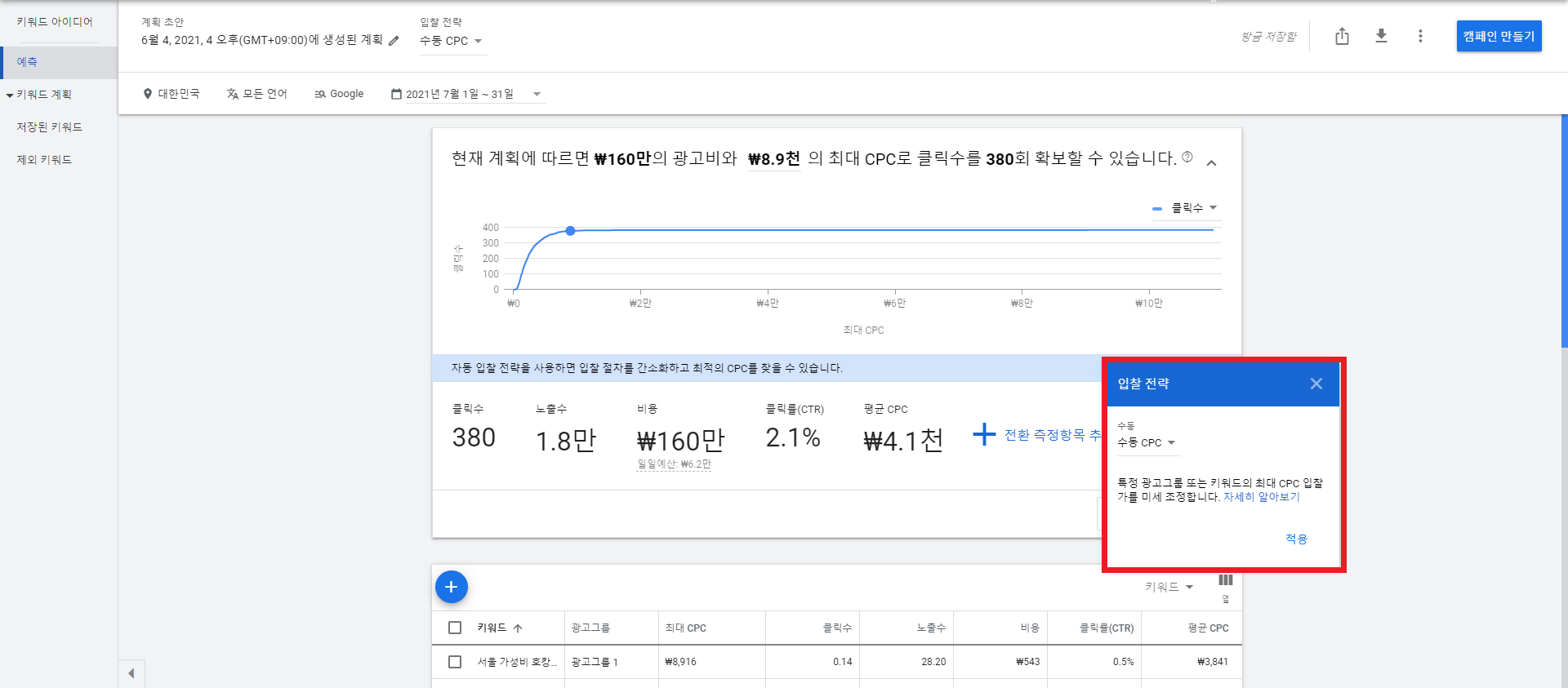
Task: Expand 키워드 계획 tree item
Action: point(10,95)
